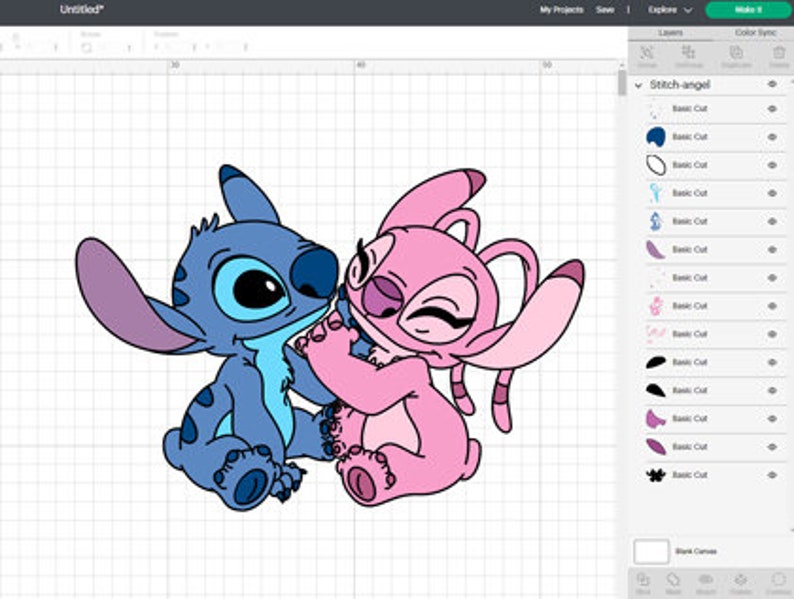The image size is (794, 599).
Task: Toggle visibility of purple ear layer
Action: (x=772, y=250)
